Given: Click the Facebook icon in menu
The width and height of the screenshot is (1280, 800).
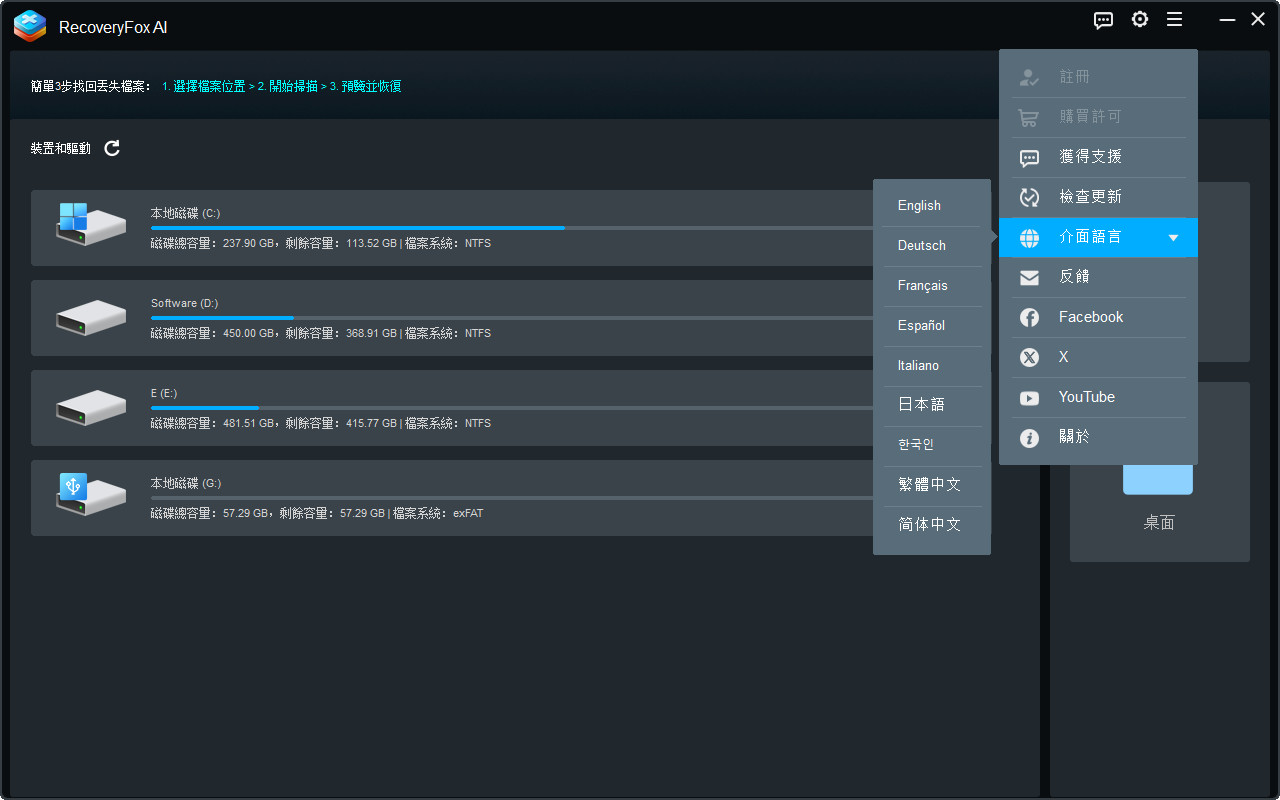Looking at the screenshot, I should 1029,317.
